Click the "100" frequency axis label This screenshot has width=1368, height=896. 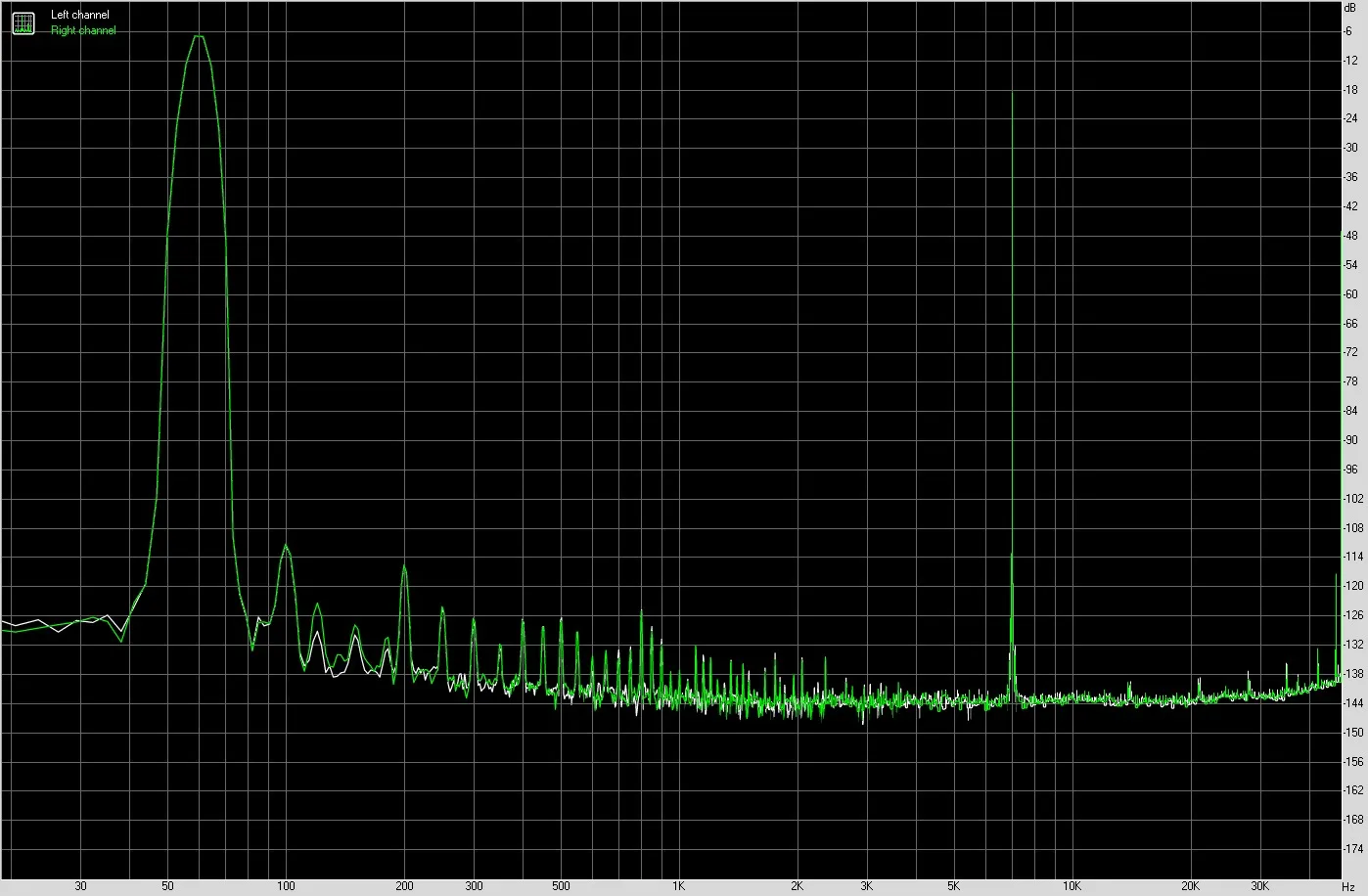(x=286, y=886)
